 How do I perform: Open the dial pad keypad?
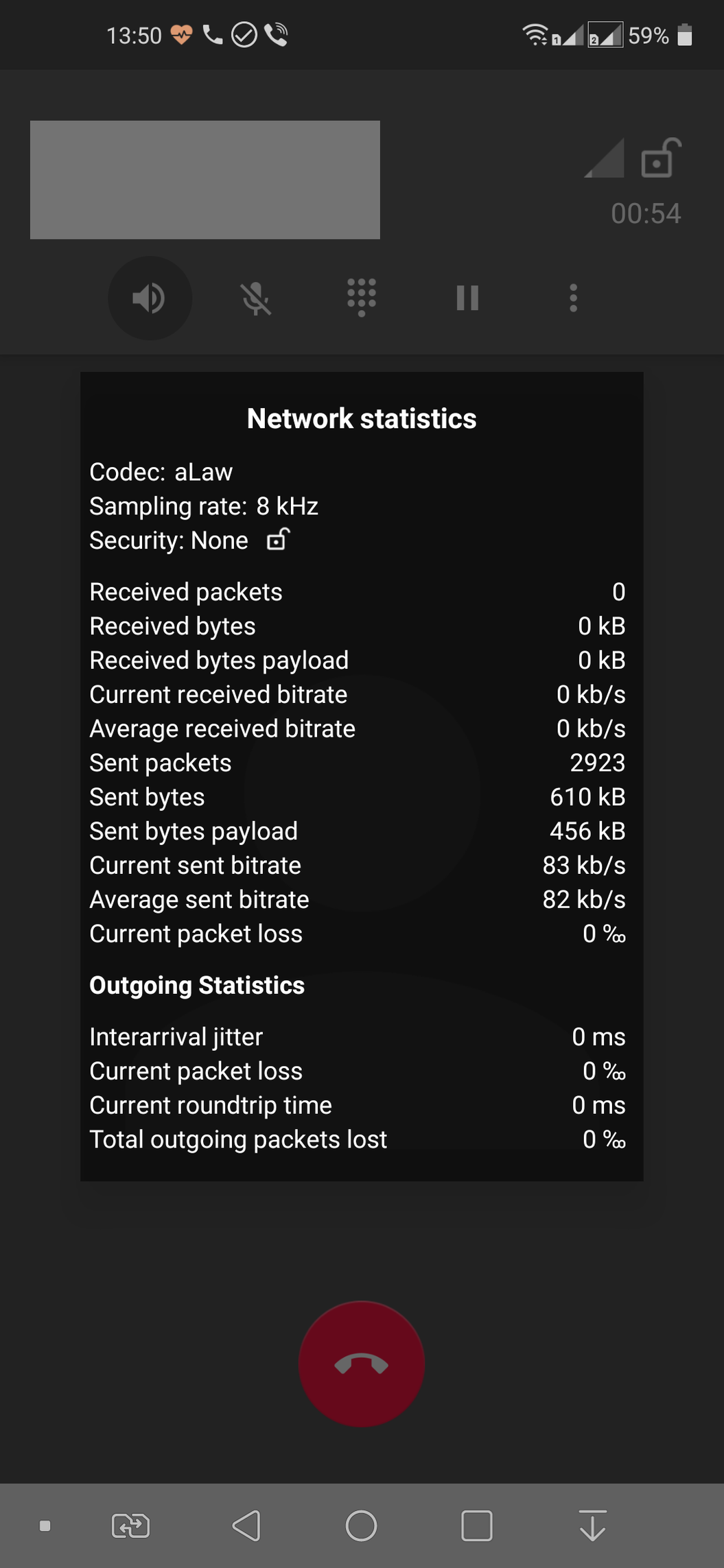point(362,298)
